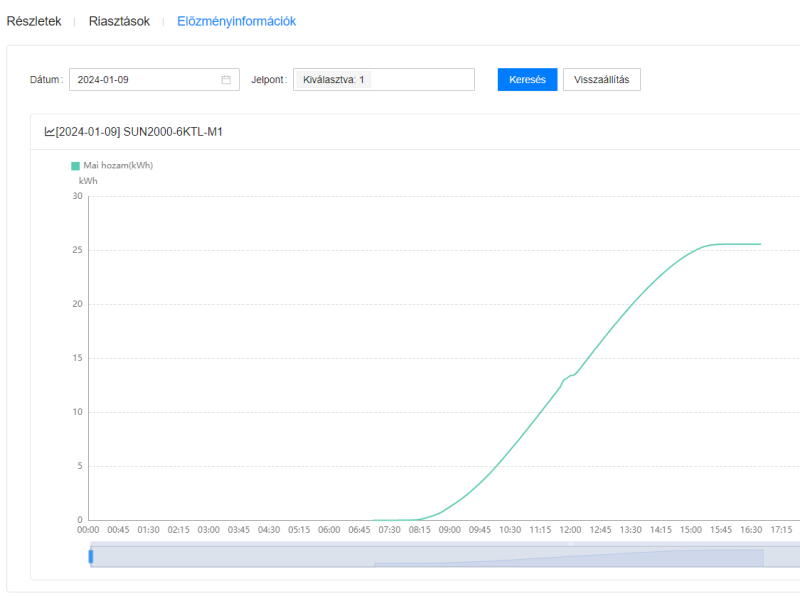Click the Keresés search button
This screenshot has width=800, height=596.
pos(527,80)
